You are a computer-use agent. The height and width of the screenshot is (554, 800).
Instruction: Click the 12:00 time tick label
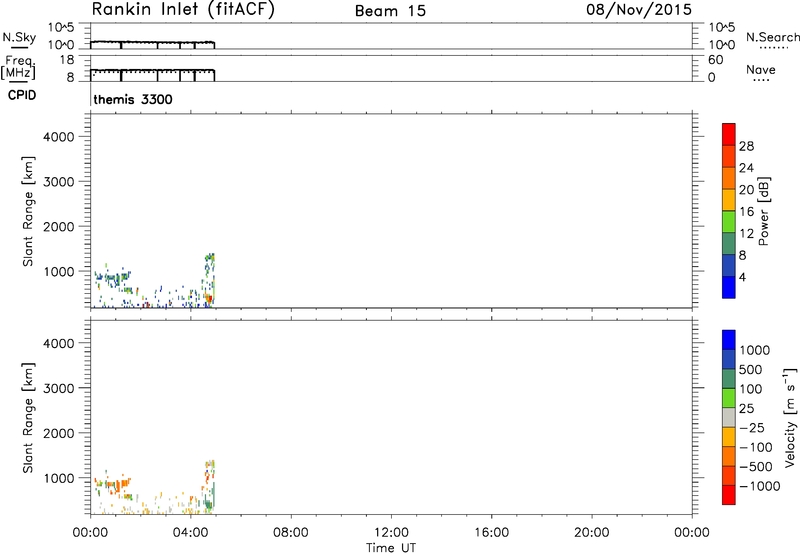391,533
